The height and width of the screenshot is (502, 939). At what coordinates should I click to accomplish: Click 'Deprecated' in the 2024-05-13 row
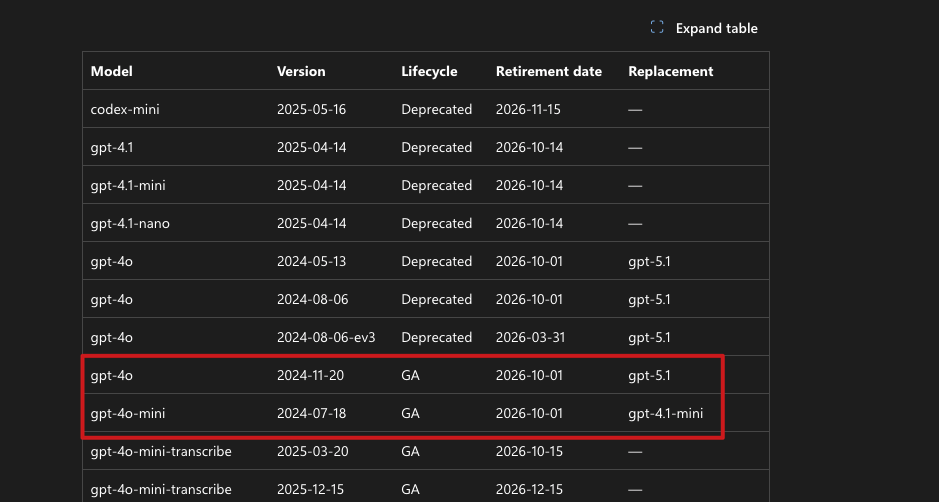[x=437, y=261]
